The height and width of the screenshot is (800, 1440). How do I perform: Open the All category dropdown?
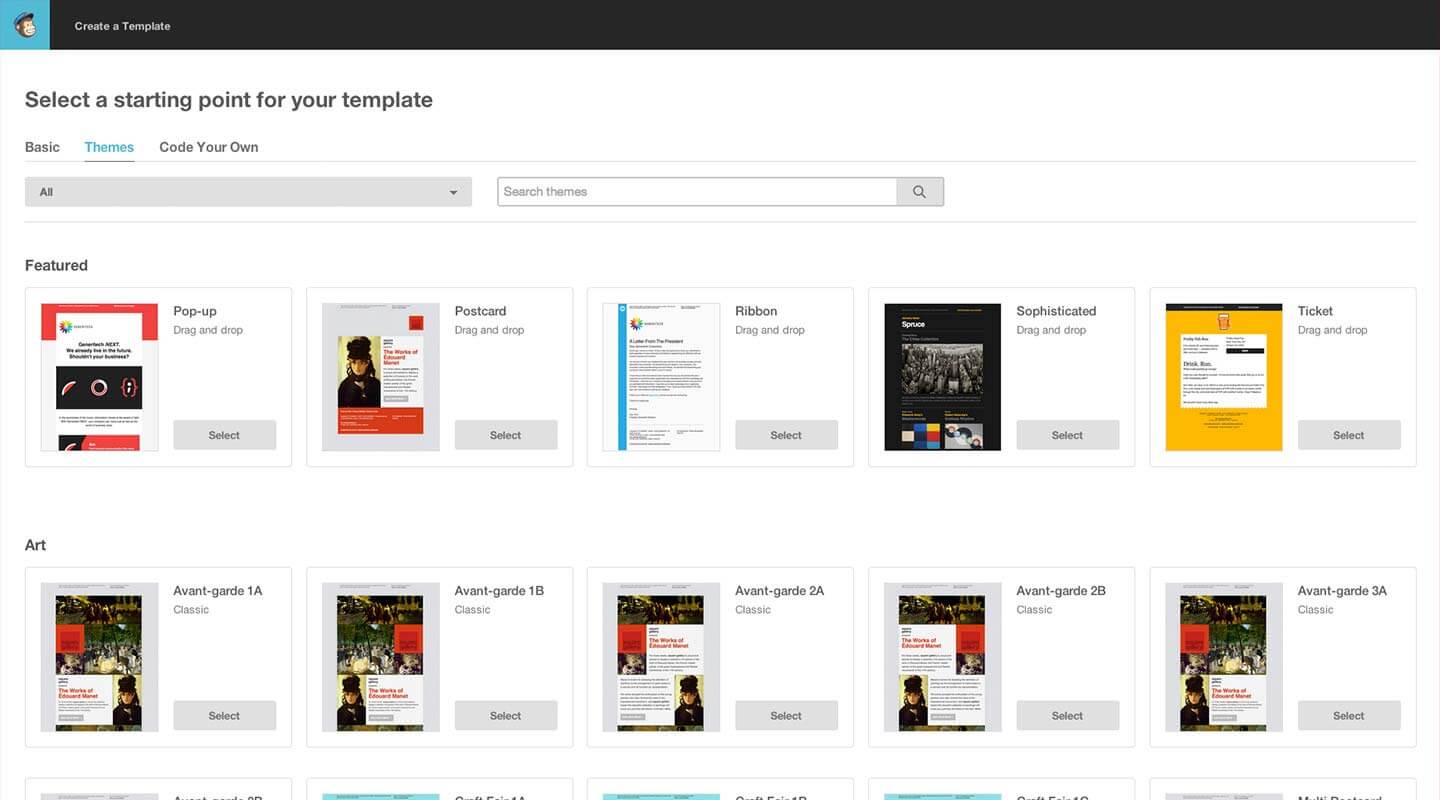coord(248,192)
